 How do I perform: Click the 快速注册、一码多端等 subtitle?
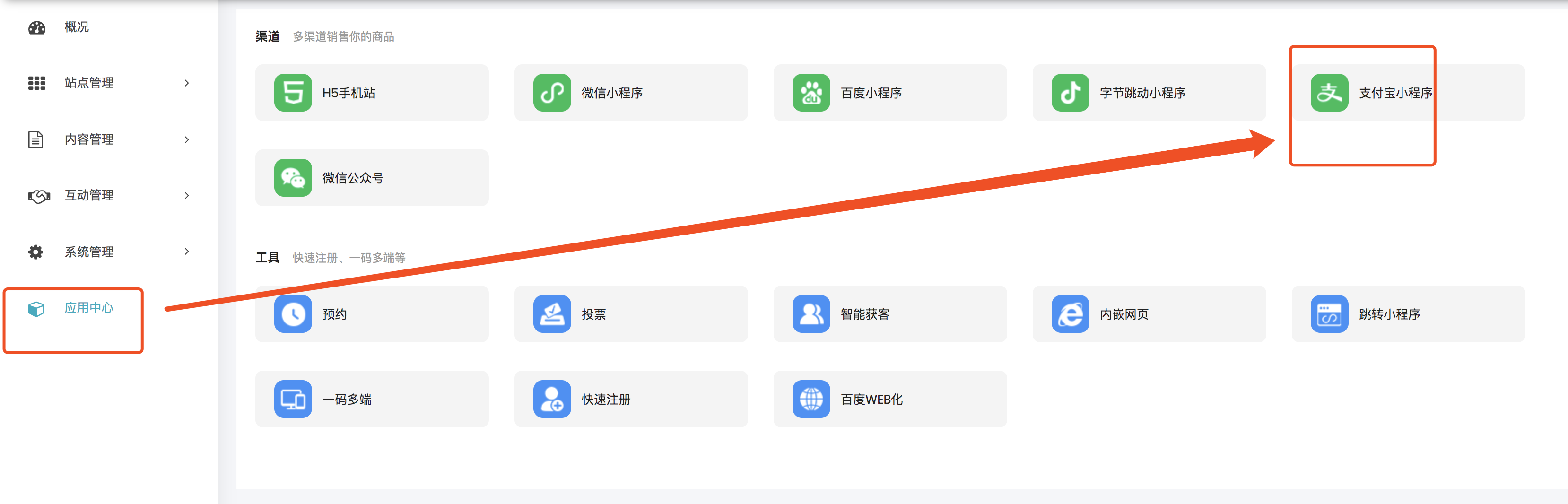click(x=349, y=258)
